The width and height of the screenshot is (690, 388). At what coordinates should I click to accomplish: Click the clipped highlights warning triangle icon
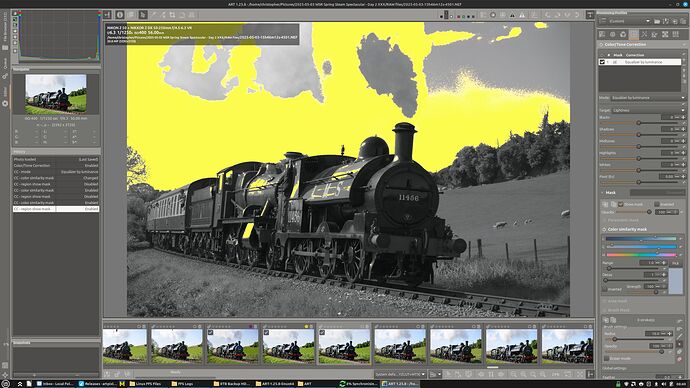tap(522, 15)
